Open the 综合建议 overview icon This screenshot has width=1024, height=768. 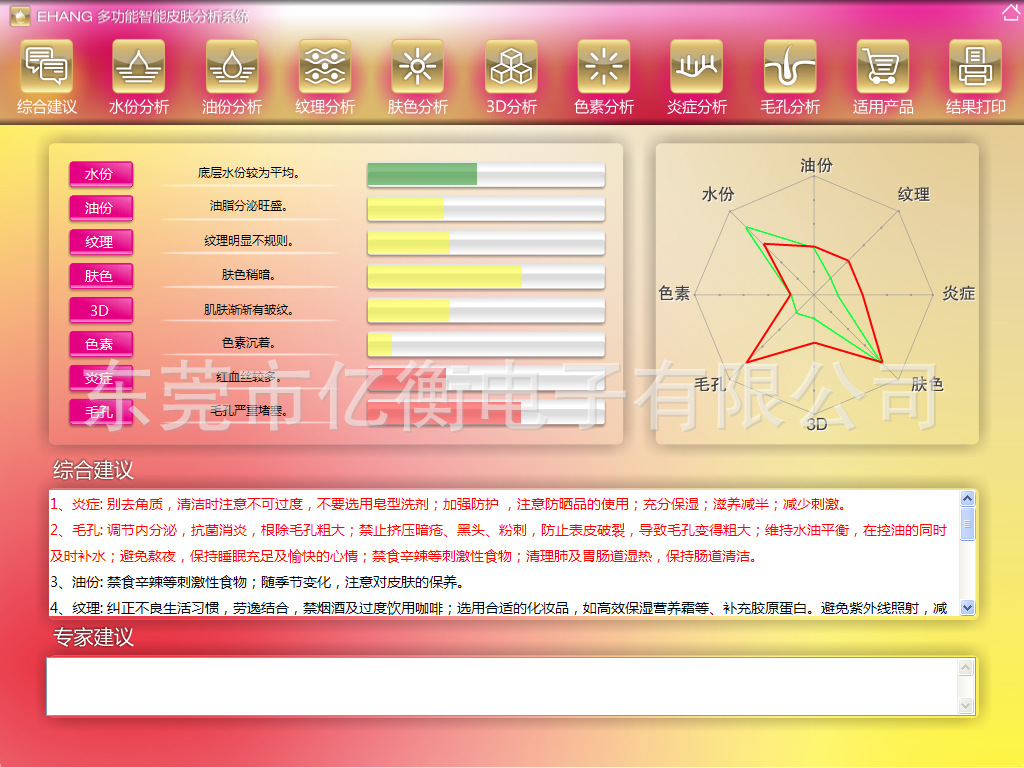coord(46,67)
